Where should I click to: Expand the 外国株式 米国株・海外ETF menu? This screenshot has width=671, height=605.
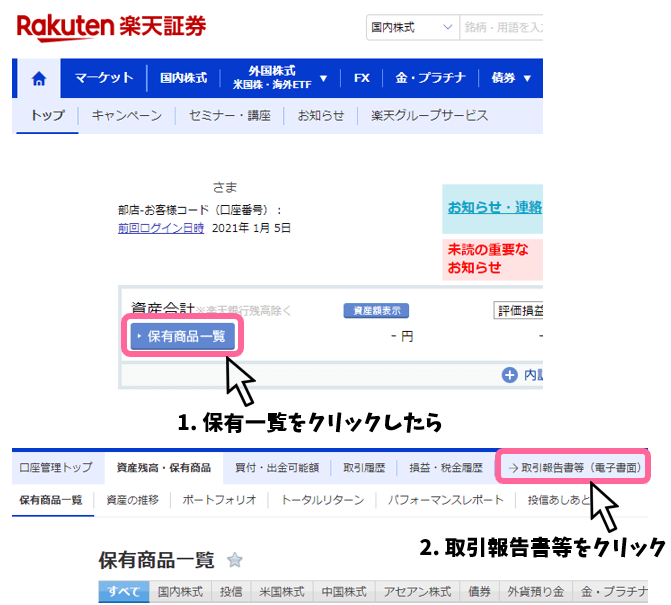(x=279, y=78)
